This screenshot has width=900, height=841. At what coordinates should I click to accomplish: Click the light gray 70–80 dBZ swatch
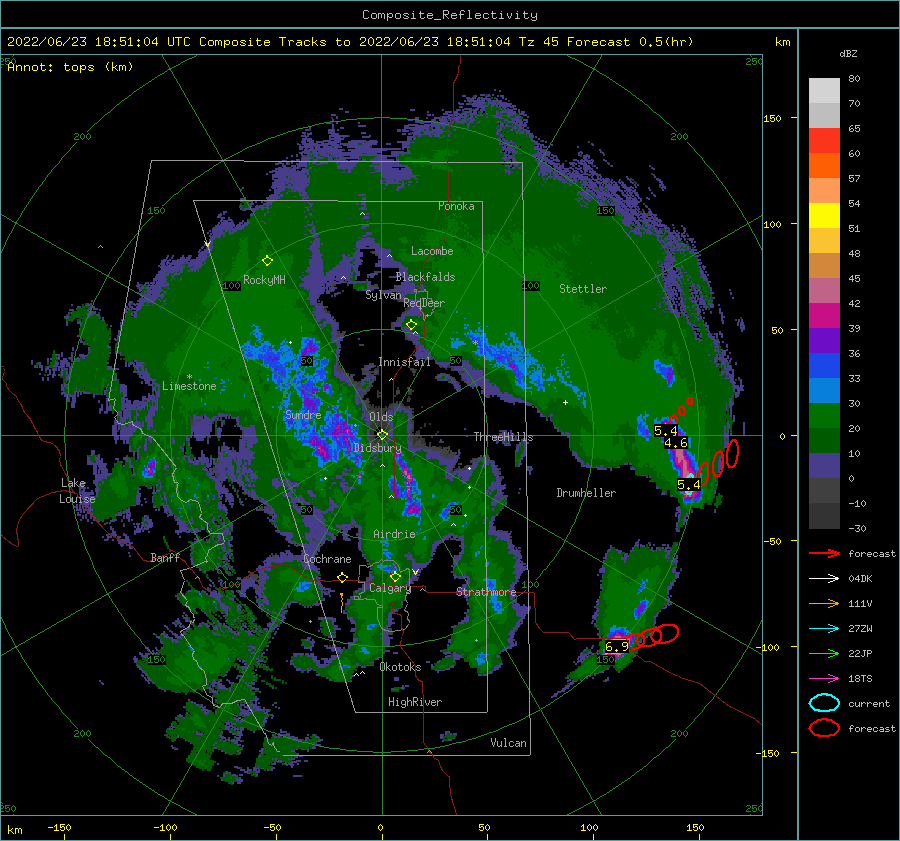(x=824, y=90)
